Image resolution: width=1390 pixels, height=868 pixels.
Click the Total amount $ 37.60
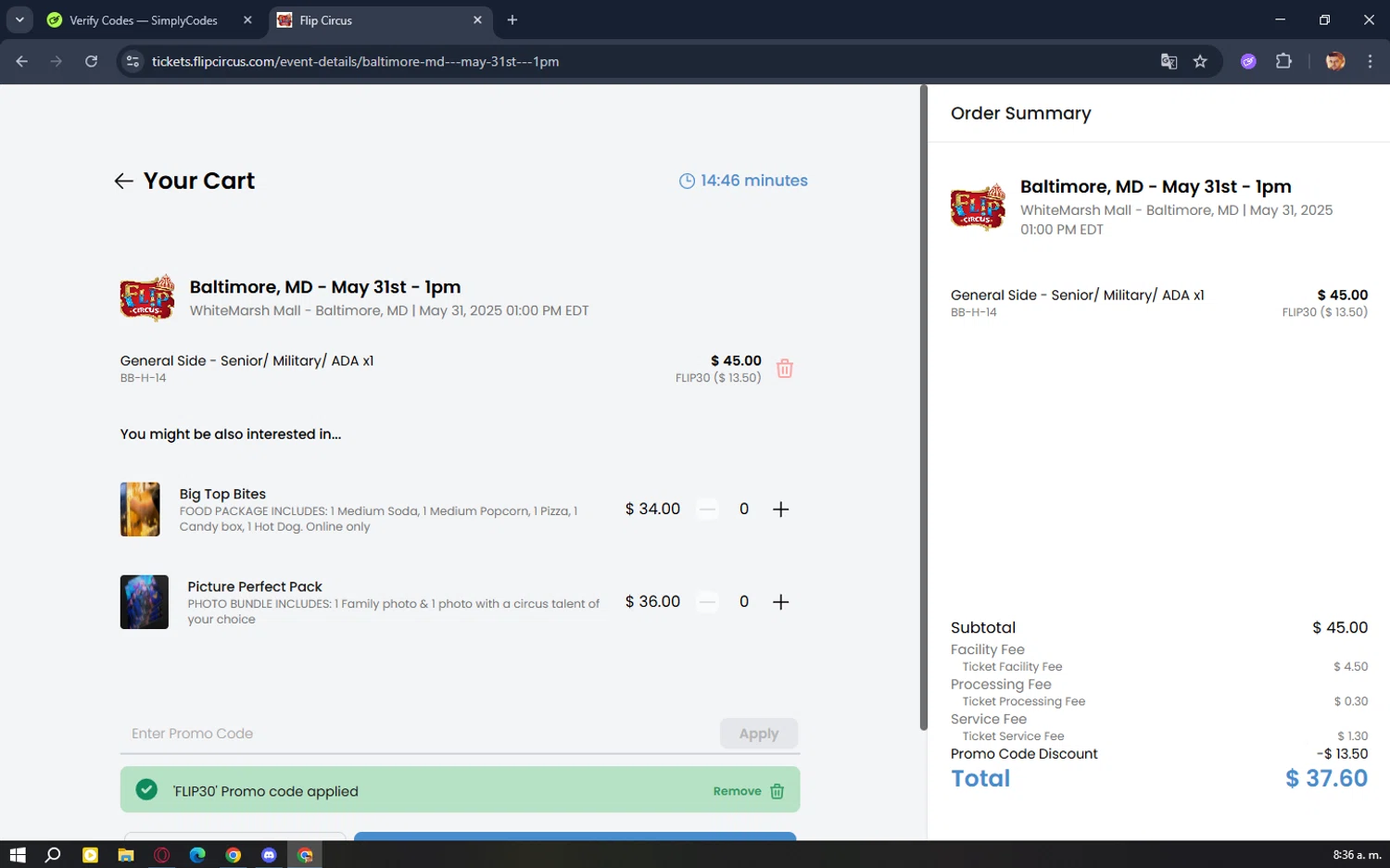tap(1326, 778)
